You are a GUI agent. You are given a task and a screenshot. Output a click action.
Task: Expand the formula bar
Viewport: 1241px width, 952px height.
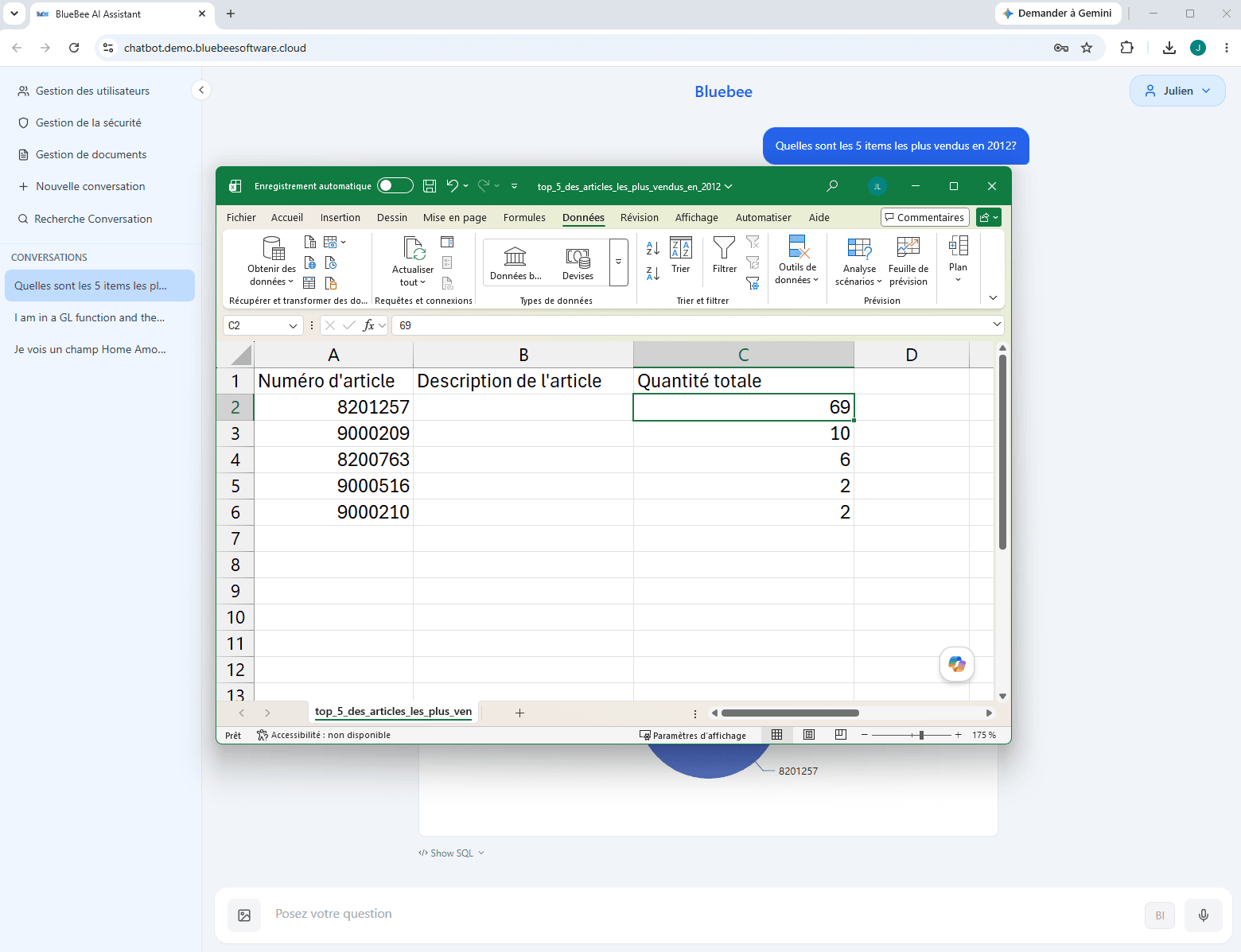coord(997,324)
